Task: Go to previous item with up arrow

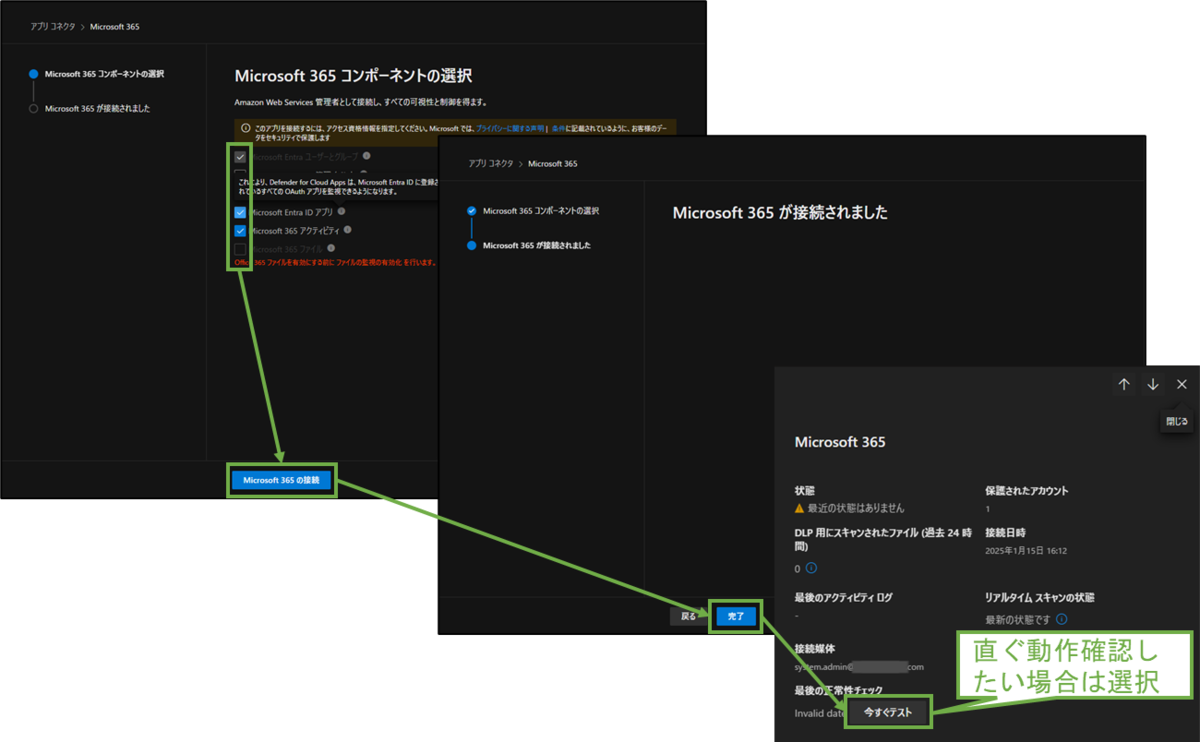Action: (x=1124, y=384)
